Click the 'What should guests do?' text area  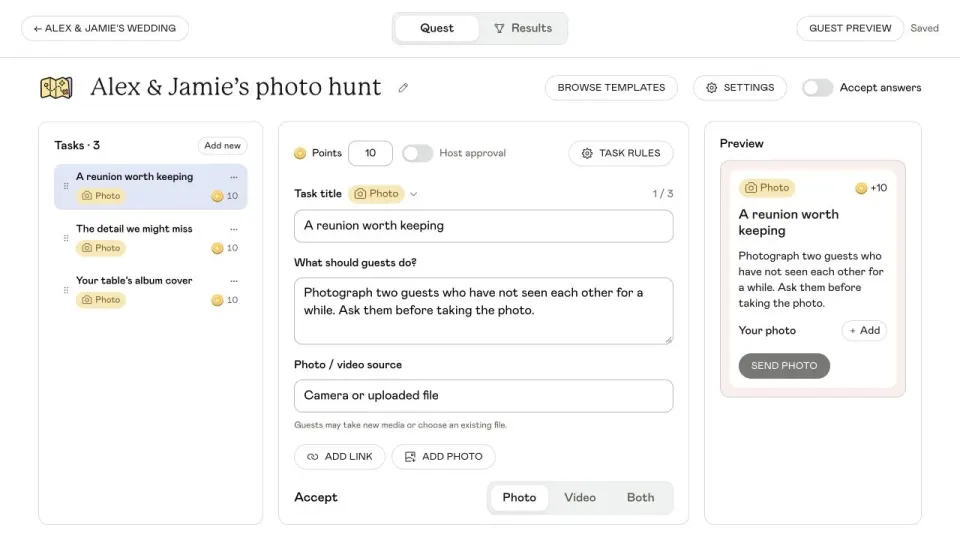(484, 311)
